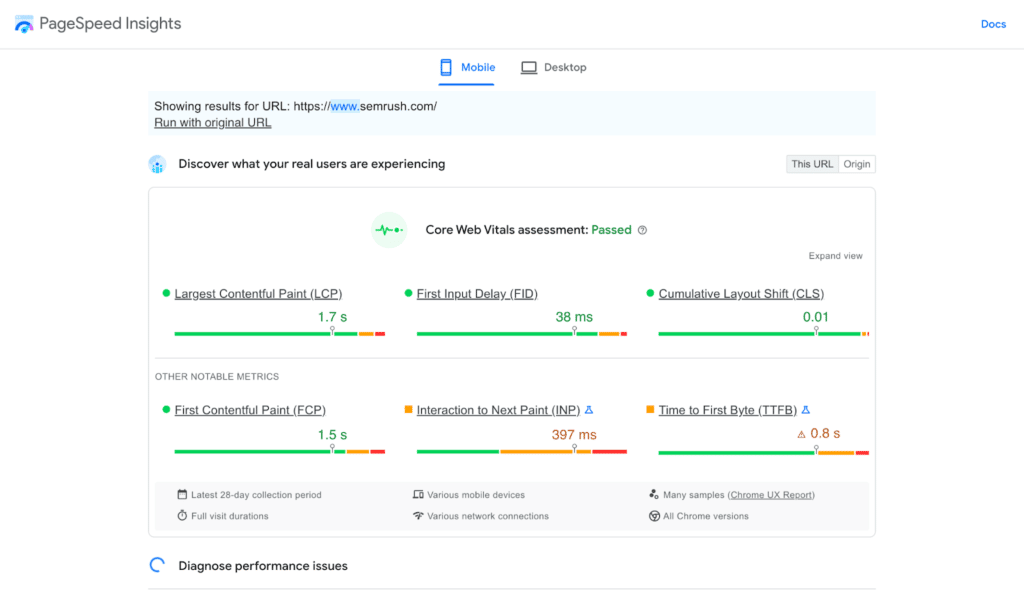The width and height of the screenshot is (1024, 598).
Task: Open Interaction to Next Paint (INP) link
Action: click(x=498, y=410)
